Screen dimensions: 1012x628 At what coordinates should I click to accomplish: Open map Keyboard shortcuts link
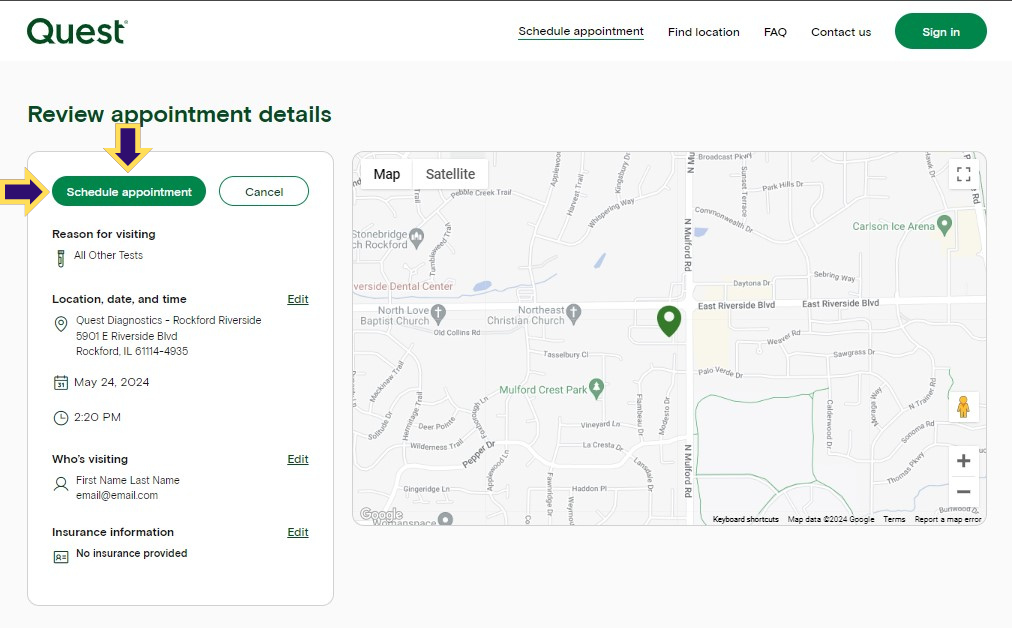(745, 519)
